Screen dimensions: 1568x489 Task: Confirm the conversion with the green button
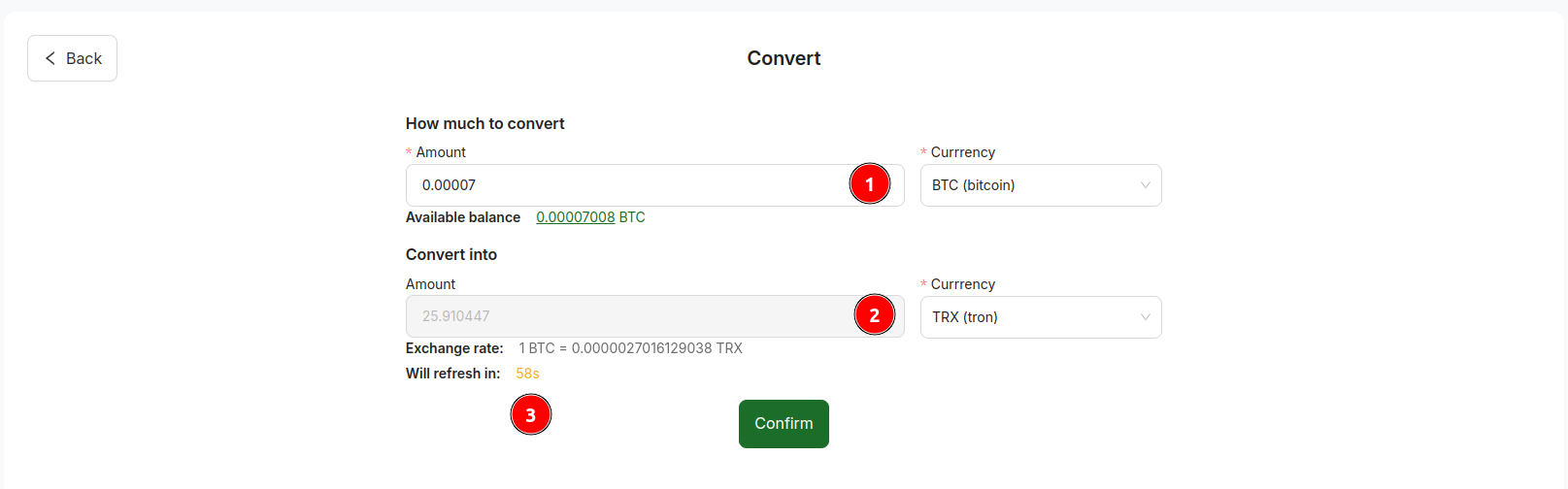tap(784, 424)
